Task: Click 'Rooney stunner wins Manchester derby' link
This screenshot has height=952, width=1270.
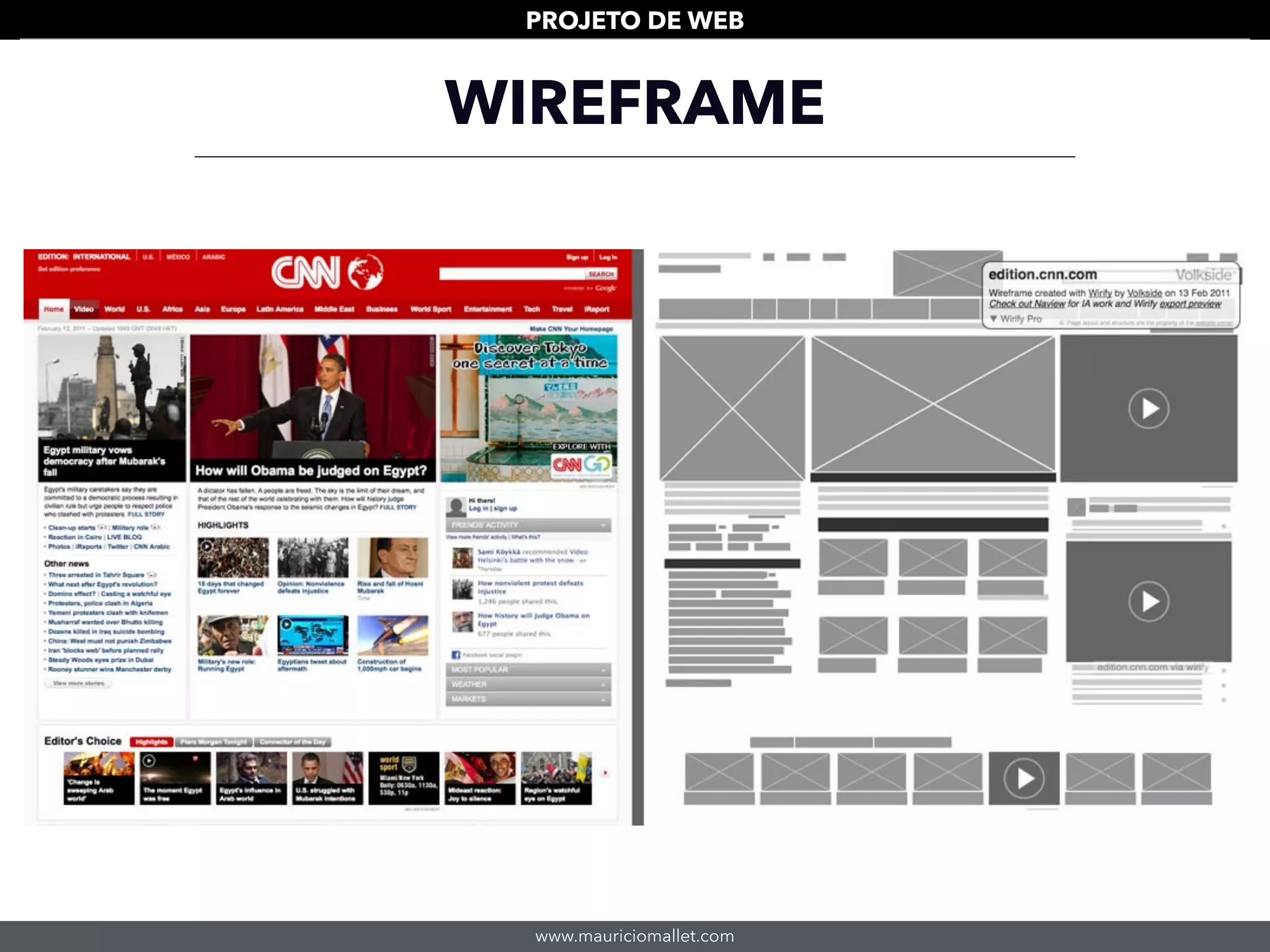Action: 110,669
